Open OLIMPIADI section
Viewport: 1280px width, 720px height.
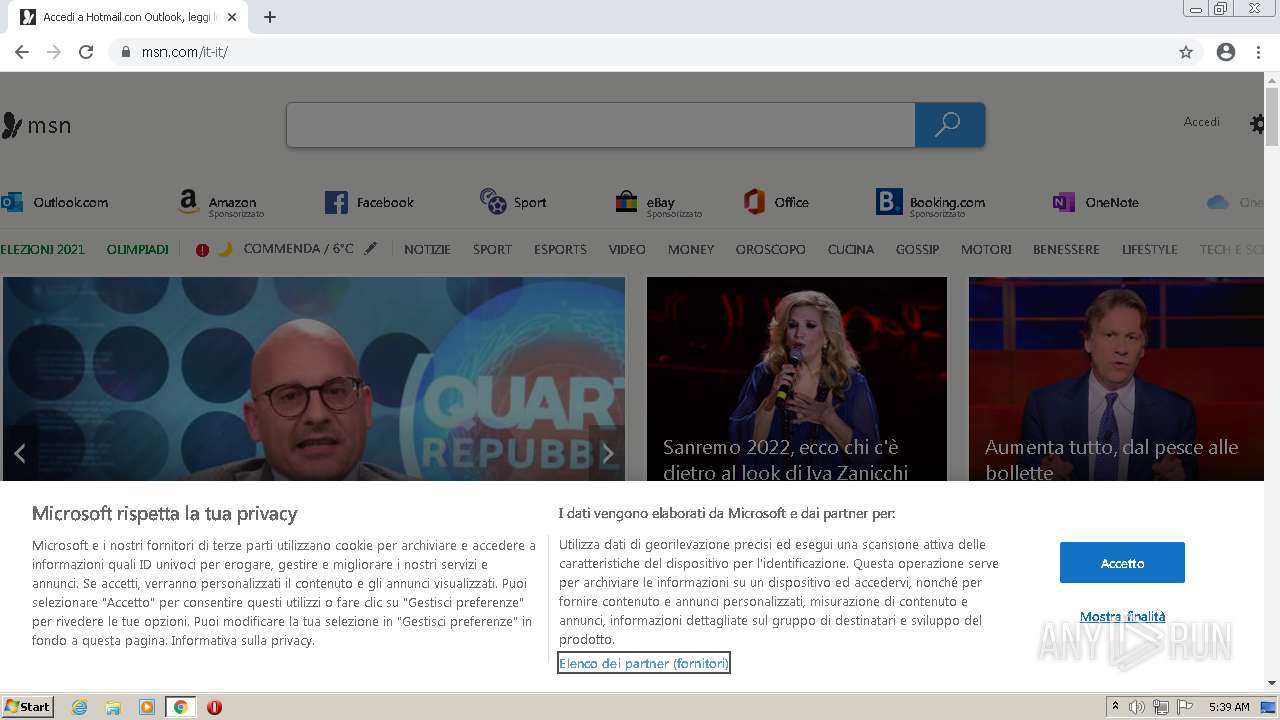pos(137,249)
